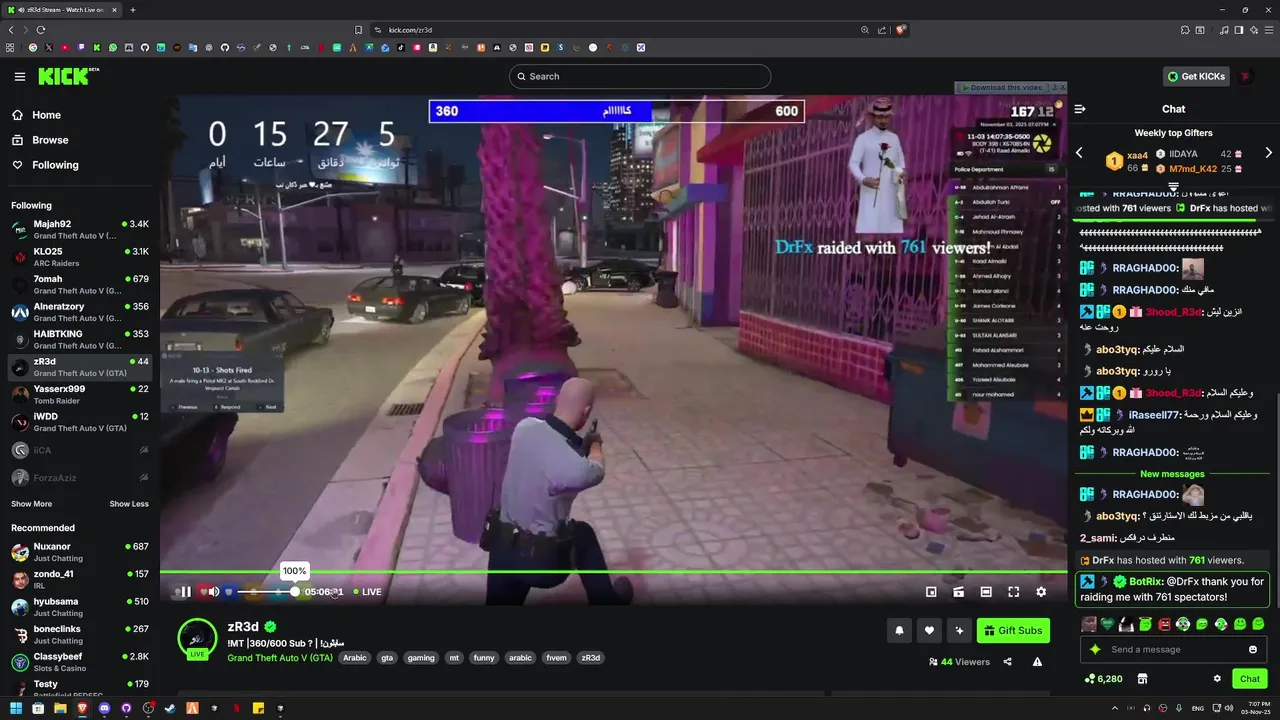The height and width of the screenshot is (720, 1280).
Task: Click Show Less in following list
Action: (x=129, y=504)
